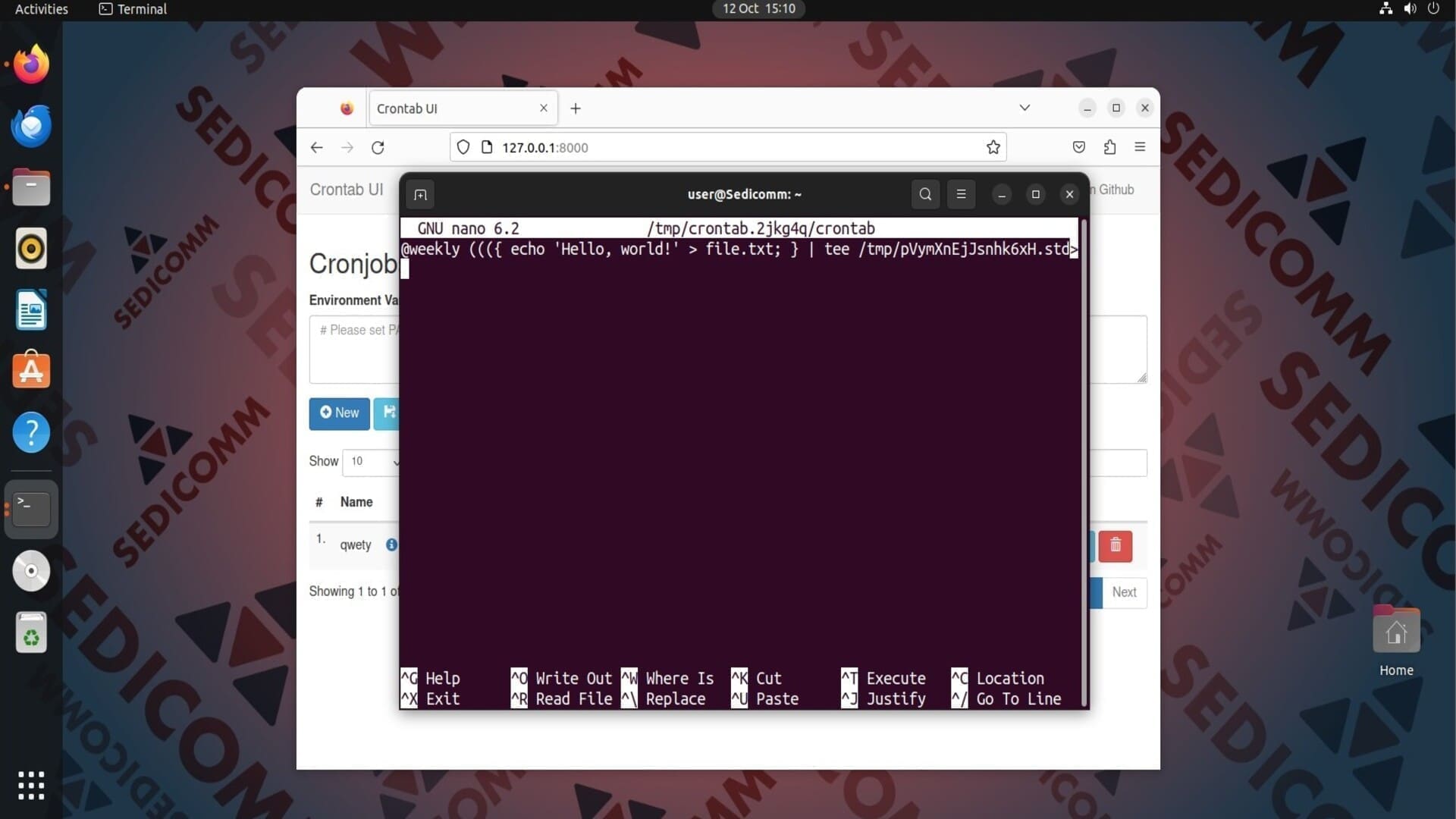
Task: Bookmark this page with the star
Action: tap(993, 147)
